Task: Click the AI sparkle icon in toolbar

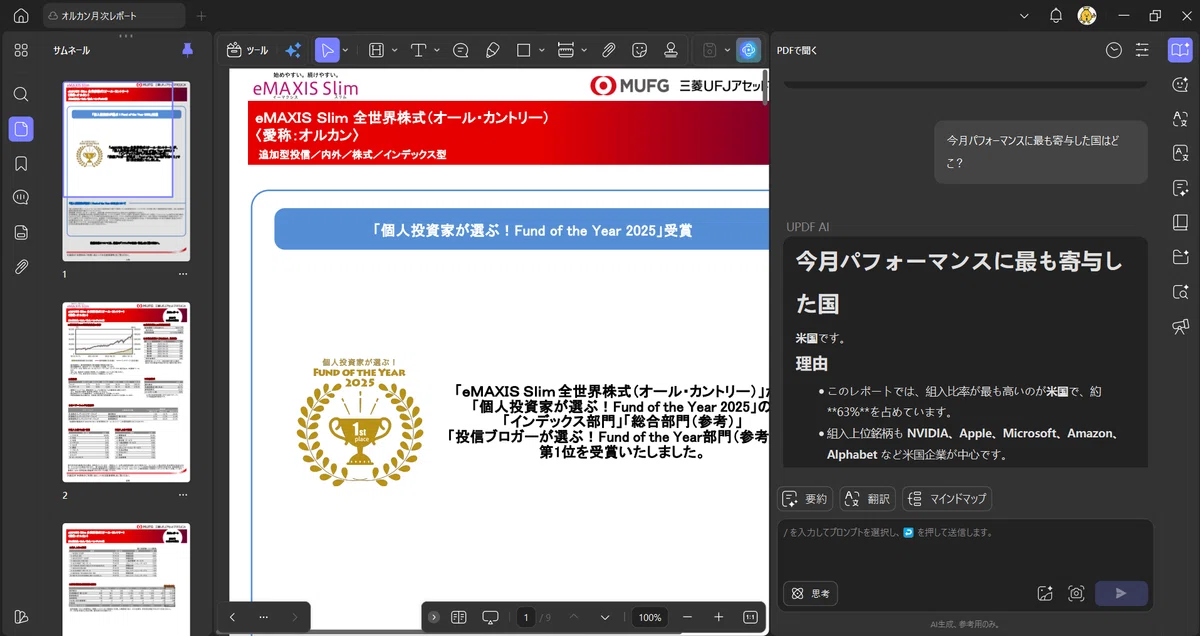Action: [x=293, y=50]
